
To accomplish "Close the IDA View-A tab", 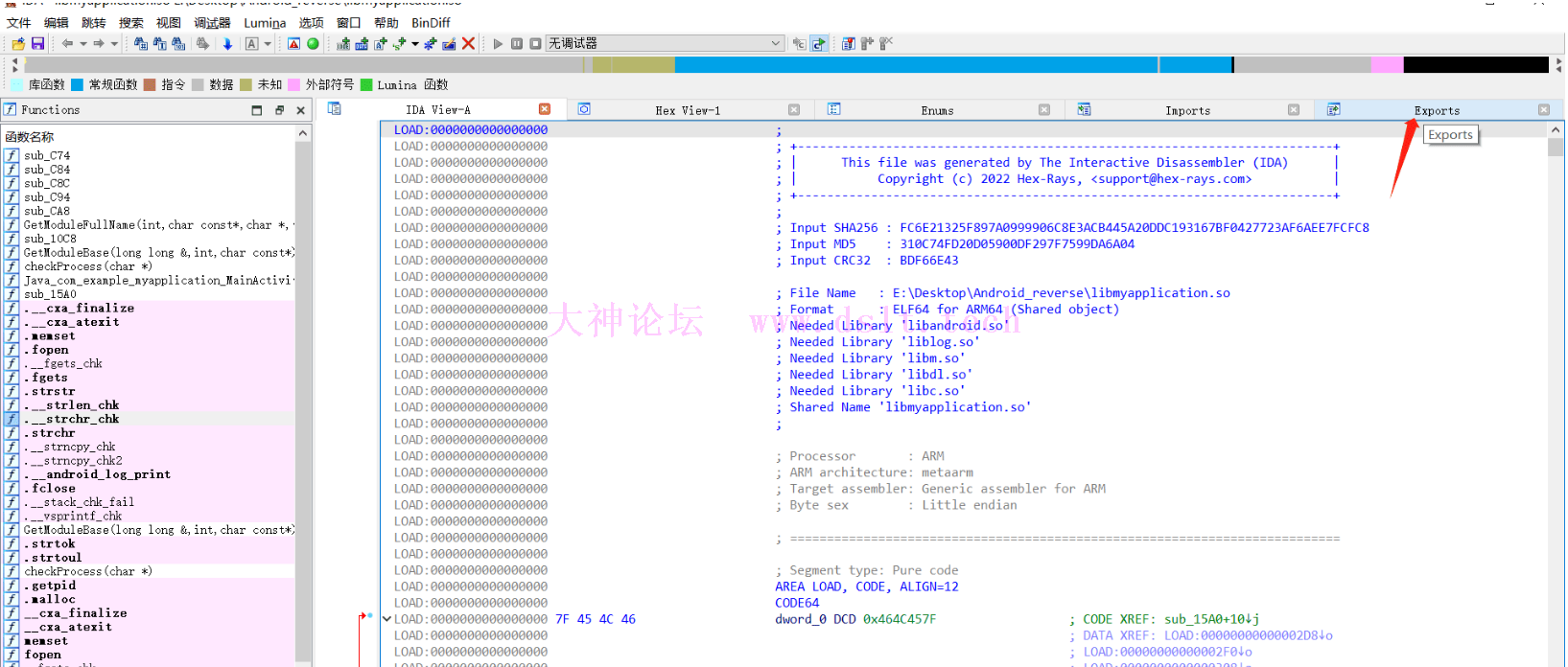I will click(x=545, y=110).
